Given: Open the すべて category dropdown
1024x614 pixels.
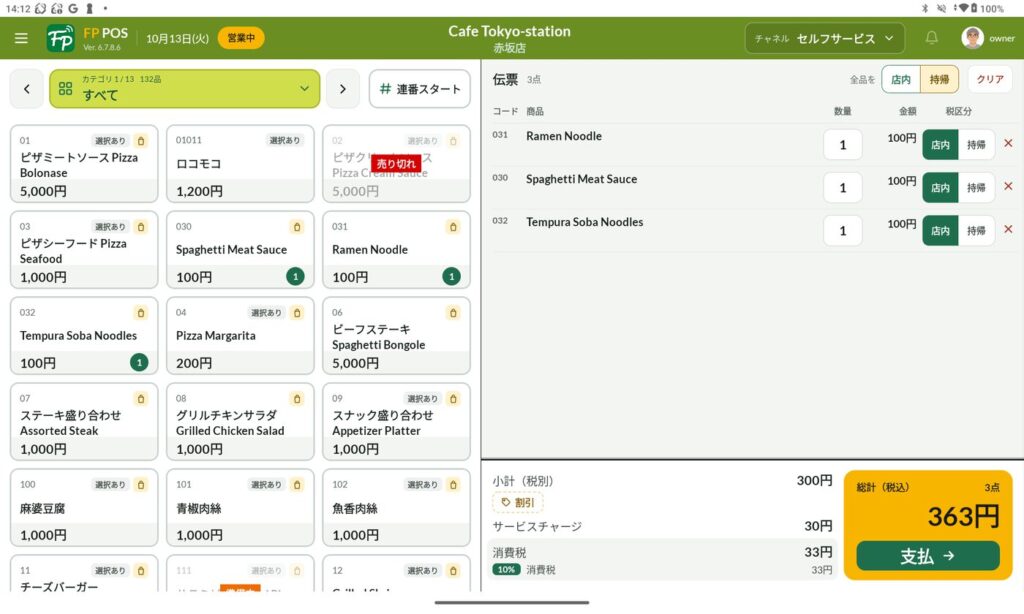Looking at the screenshot, I should pos(184,89).
